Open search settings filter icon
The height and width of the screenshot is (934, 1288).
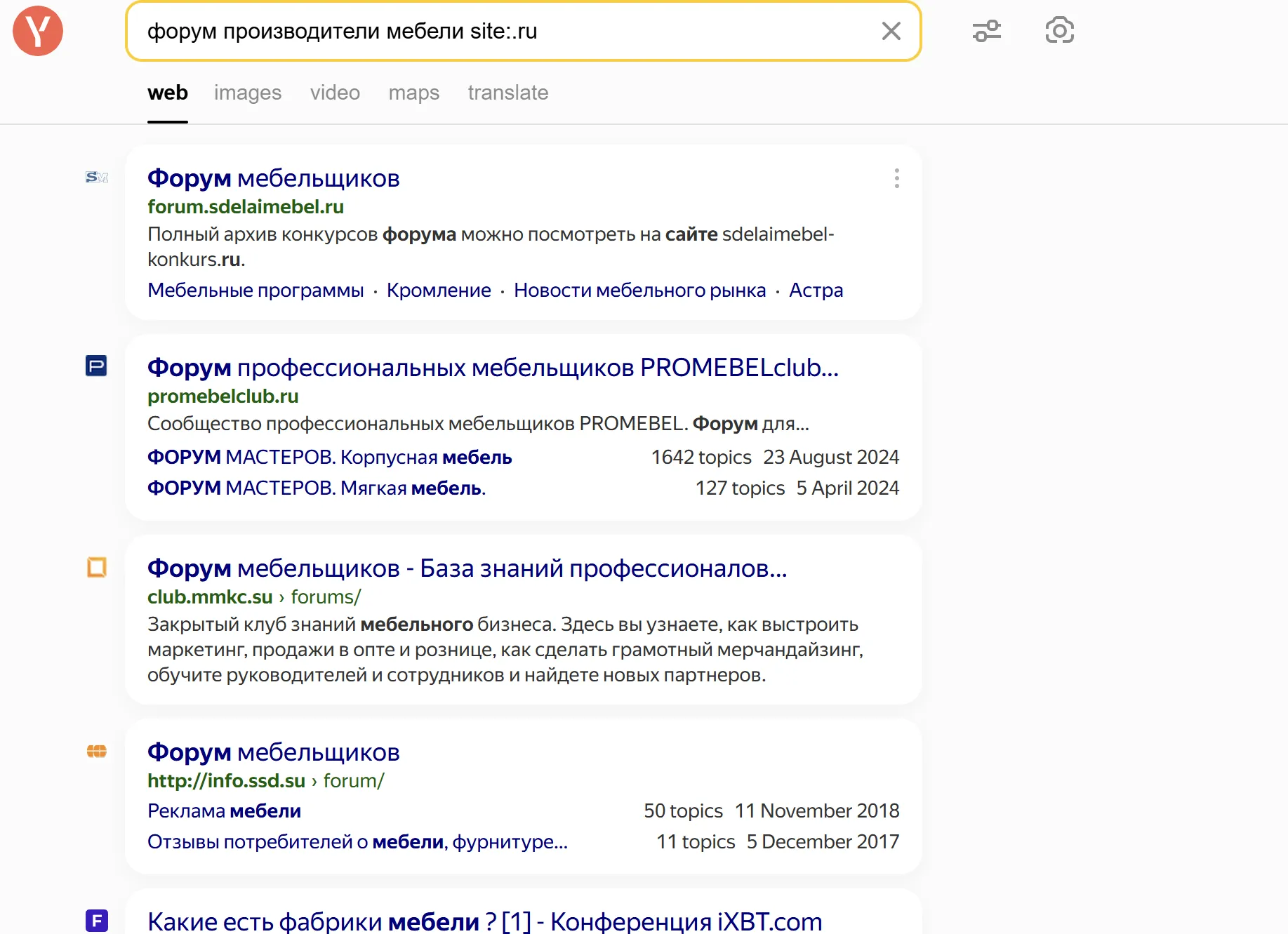(987, 31)
